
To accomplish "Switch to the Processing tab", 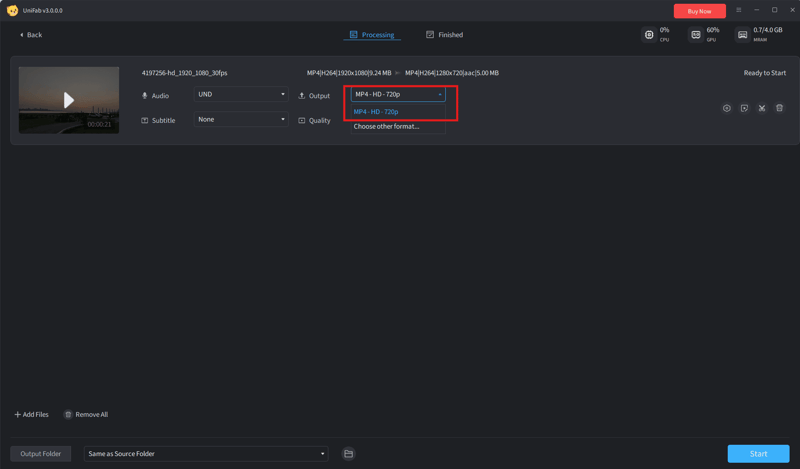I will click(x=371, y=35).
